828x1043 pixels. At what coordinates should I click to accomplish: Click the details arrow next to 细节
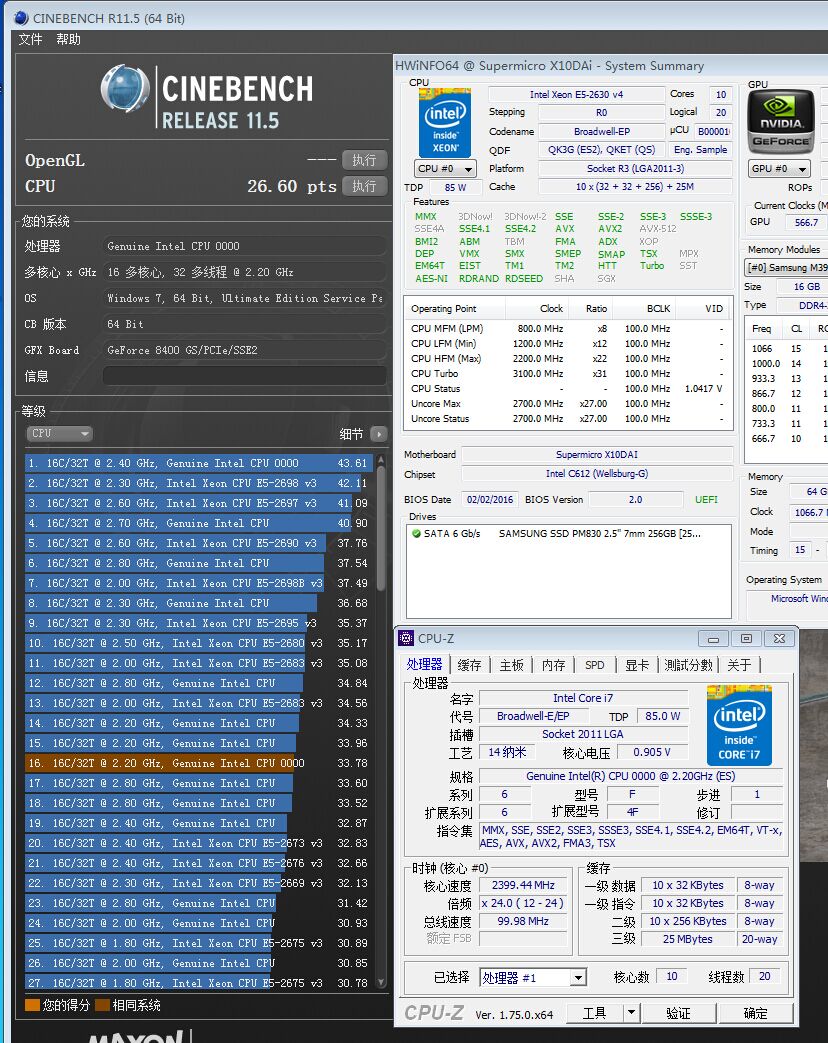[378, 434]
